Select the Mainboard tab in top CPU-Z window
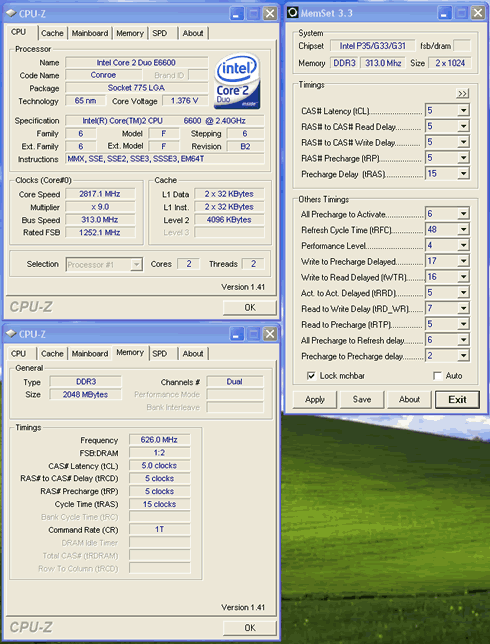The height and width of the screenshot is (644, 490). point(90,33)
